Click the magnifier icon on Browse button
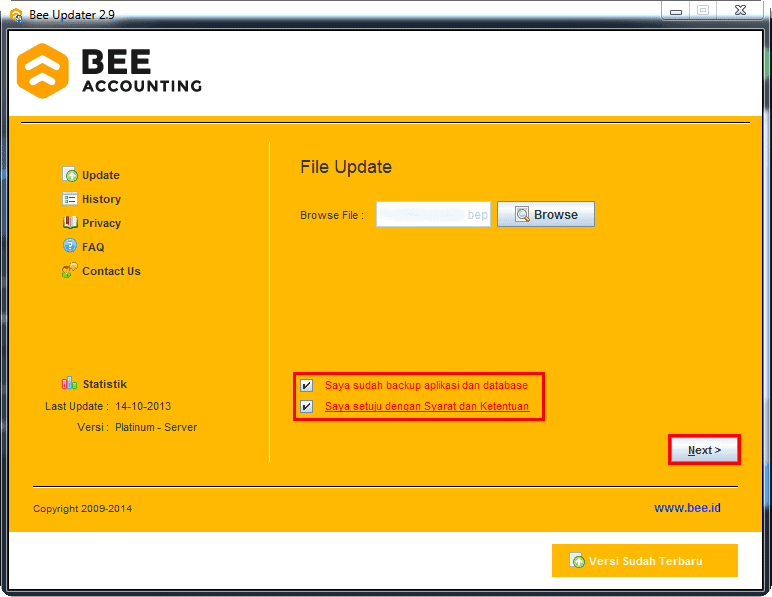This screenshot has width=772, height=597. 522,214
